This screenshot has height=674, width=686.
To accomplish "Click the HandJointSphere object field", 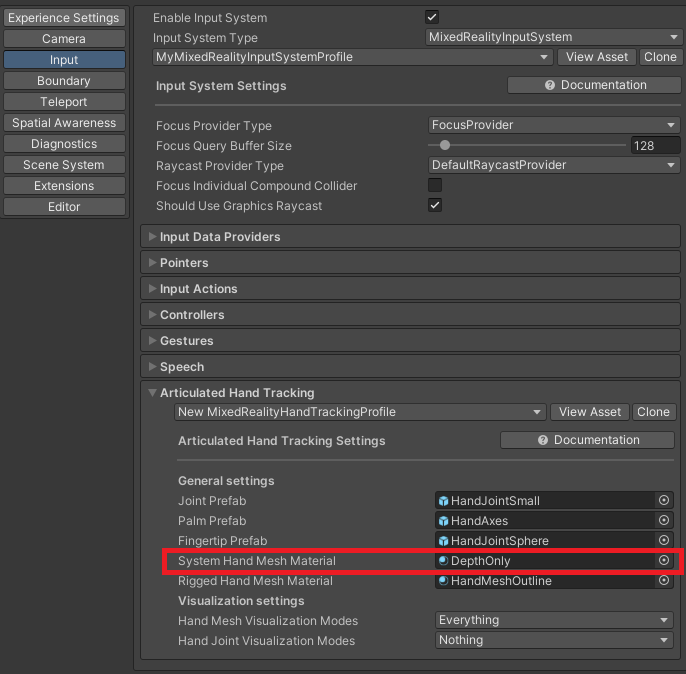I will click(554, 541).
